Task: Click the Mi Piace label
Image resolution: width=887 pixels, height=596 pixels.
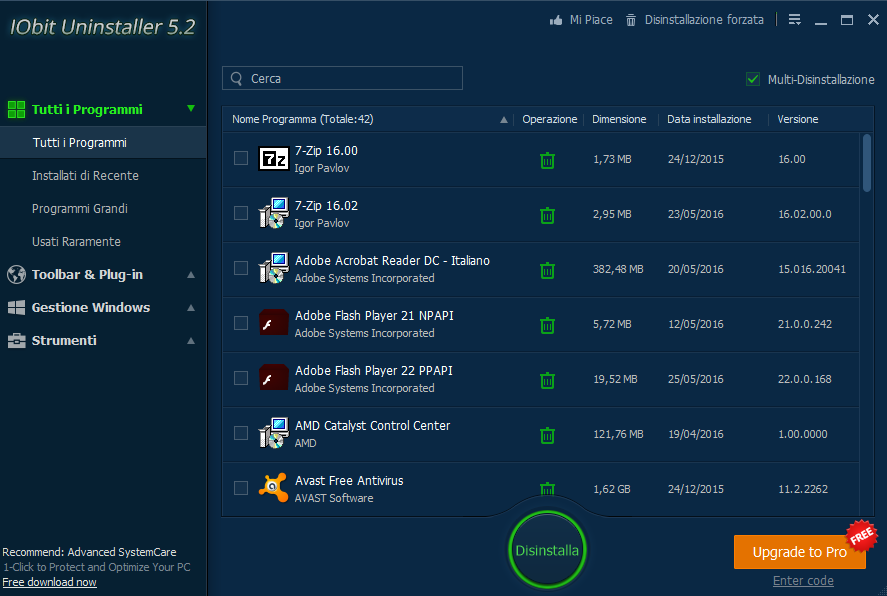Action: 591,20
